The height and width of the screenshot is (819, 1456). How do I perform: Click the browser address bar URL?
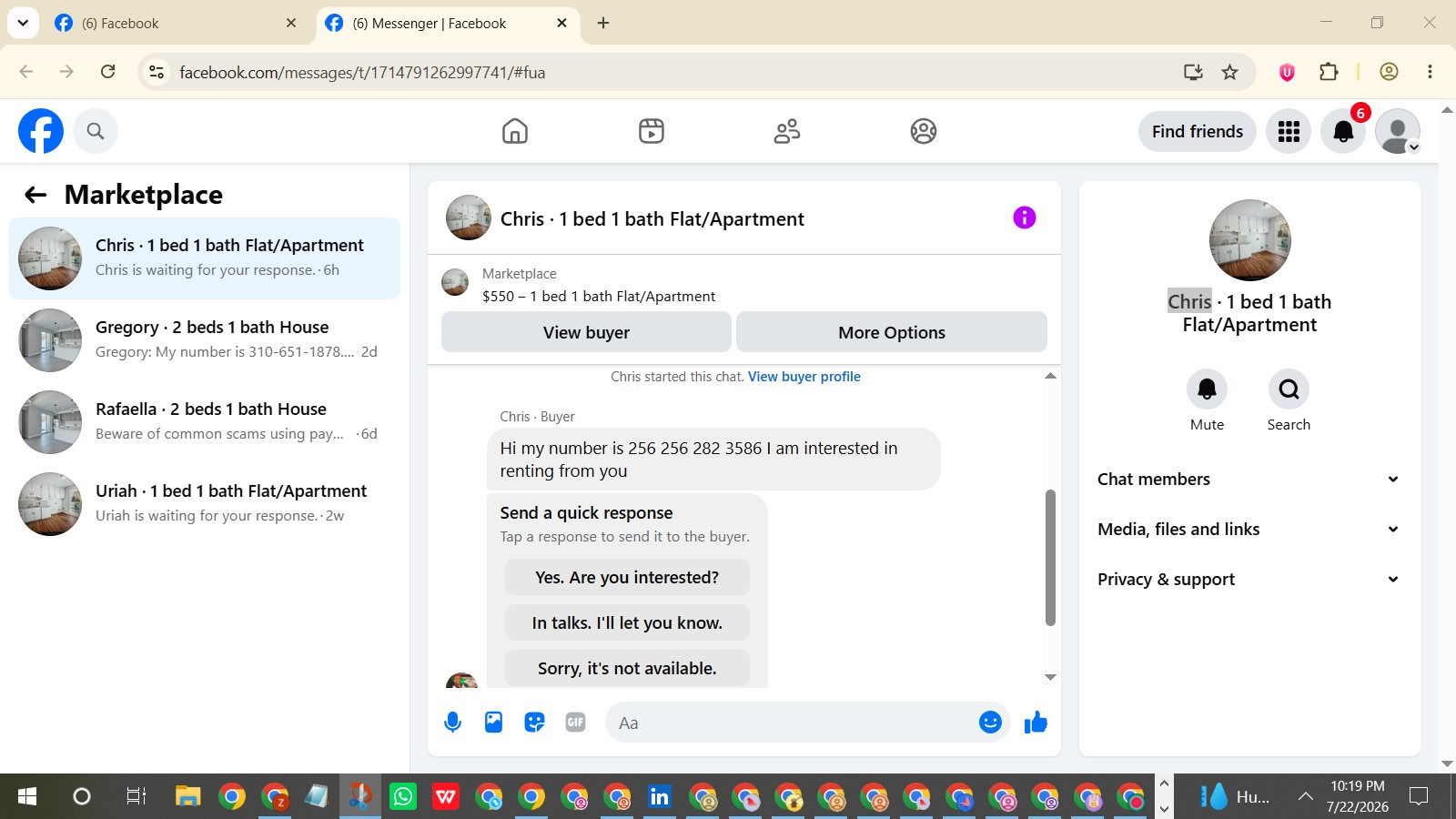(362, 72)
